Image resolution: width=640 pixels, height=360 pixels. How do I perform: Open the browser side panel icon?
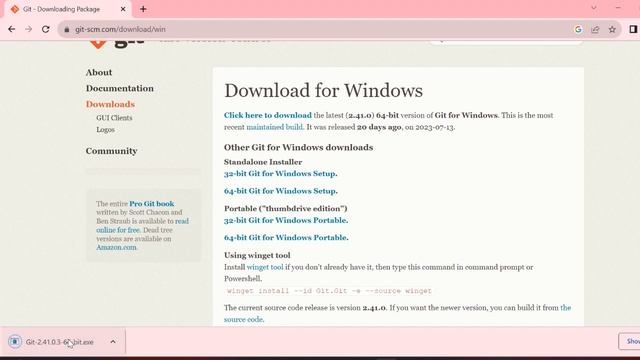pyautogui.click(x=633, y=29)
